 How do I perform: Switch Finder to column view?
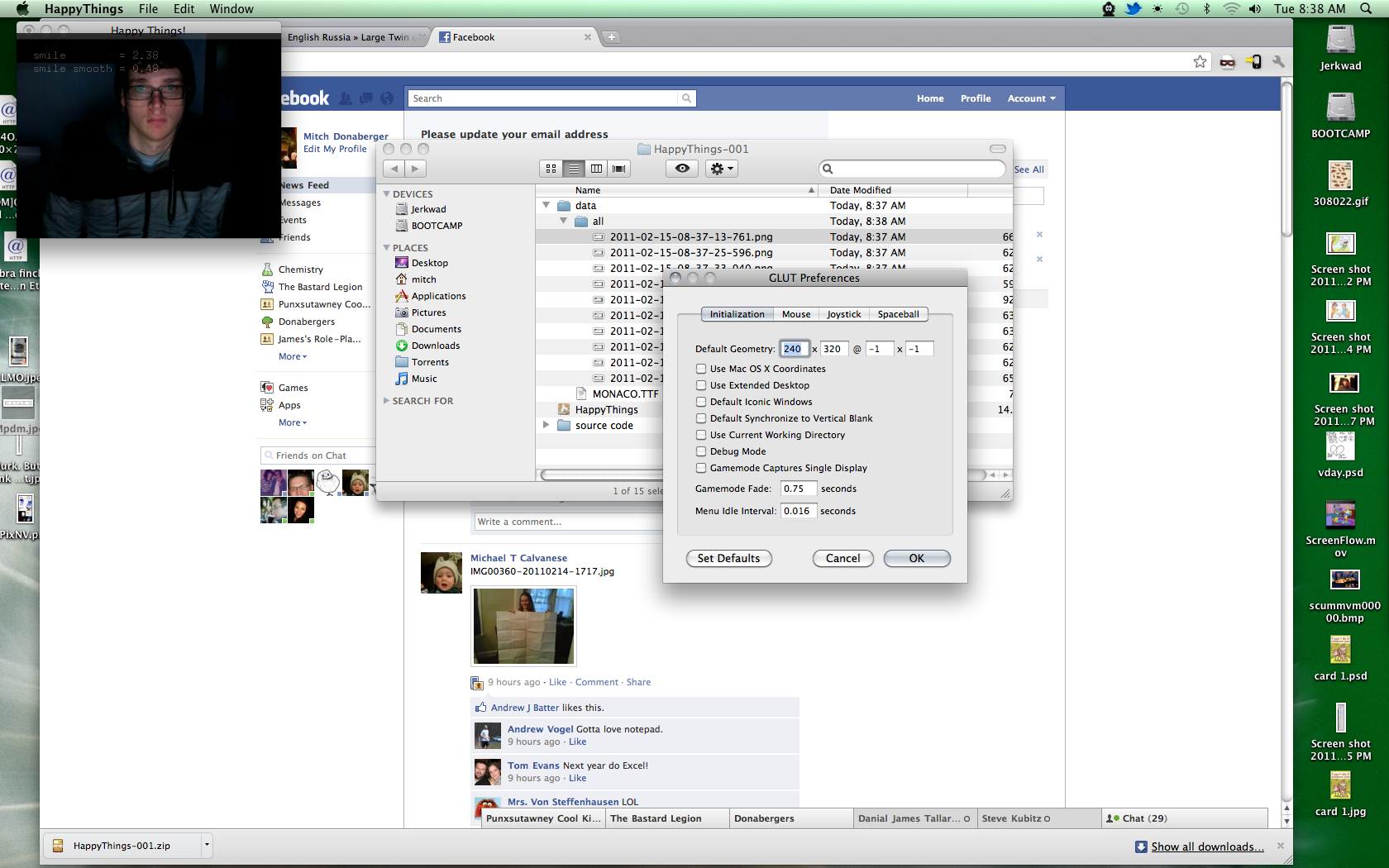pyautogui.click(x=596, y=169)
